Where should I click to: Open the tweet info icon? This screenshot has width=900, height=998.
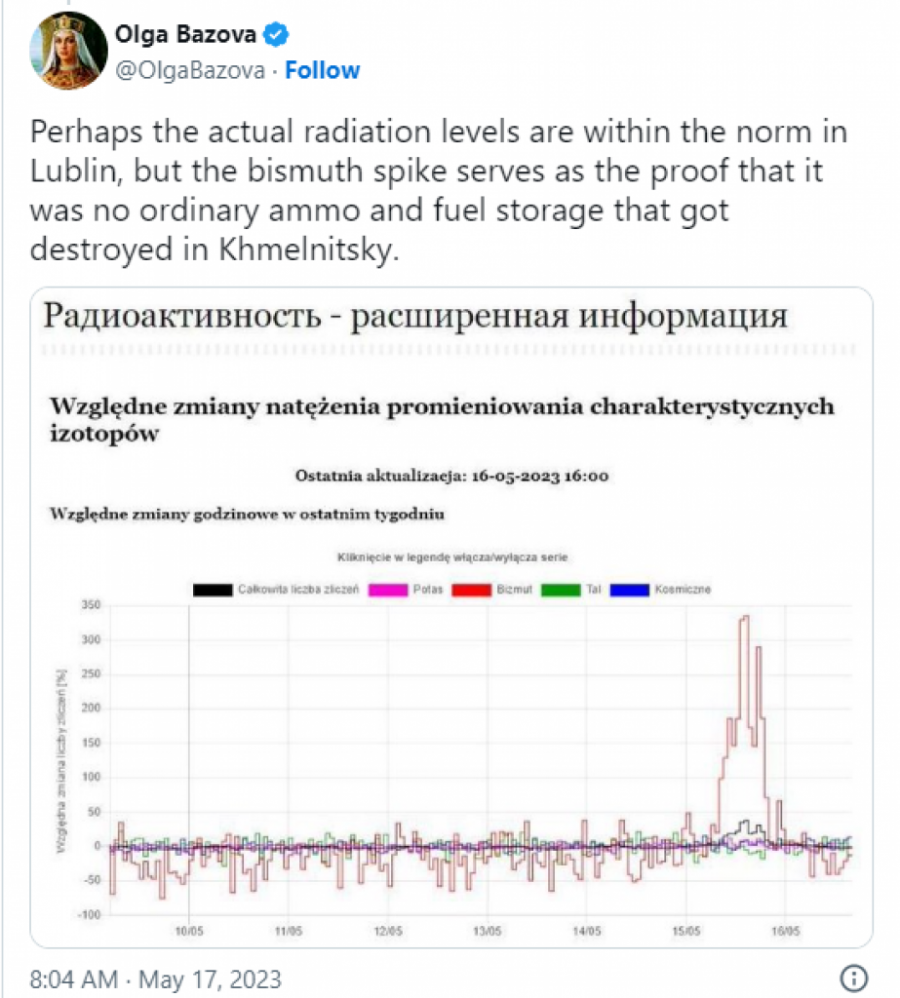point(855,976)
